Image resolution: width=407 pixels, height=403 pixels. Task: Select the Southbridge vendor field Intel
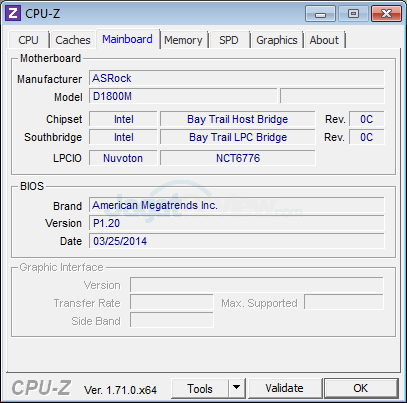click(123, 137)
